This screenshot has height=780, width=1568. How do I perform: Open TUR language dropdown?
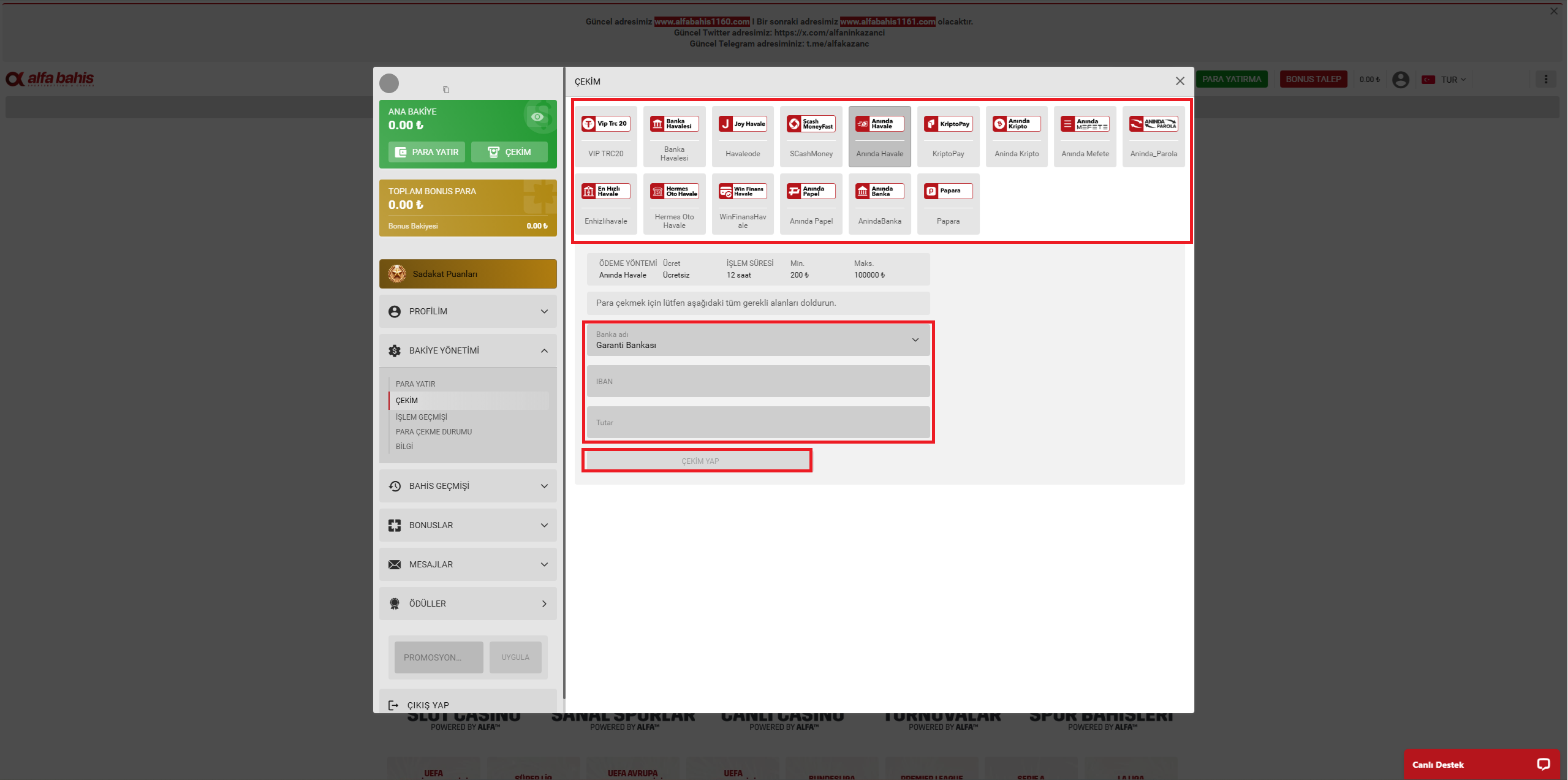(1444, 80)
